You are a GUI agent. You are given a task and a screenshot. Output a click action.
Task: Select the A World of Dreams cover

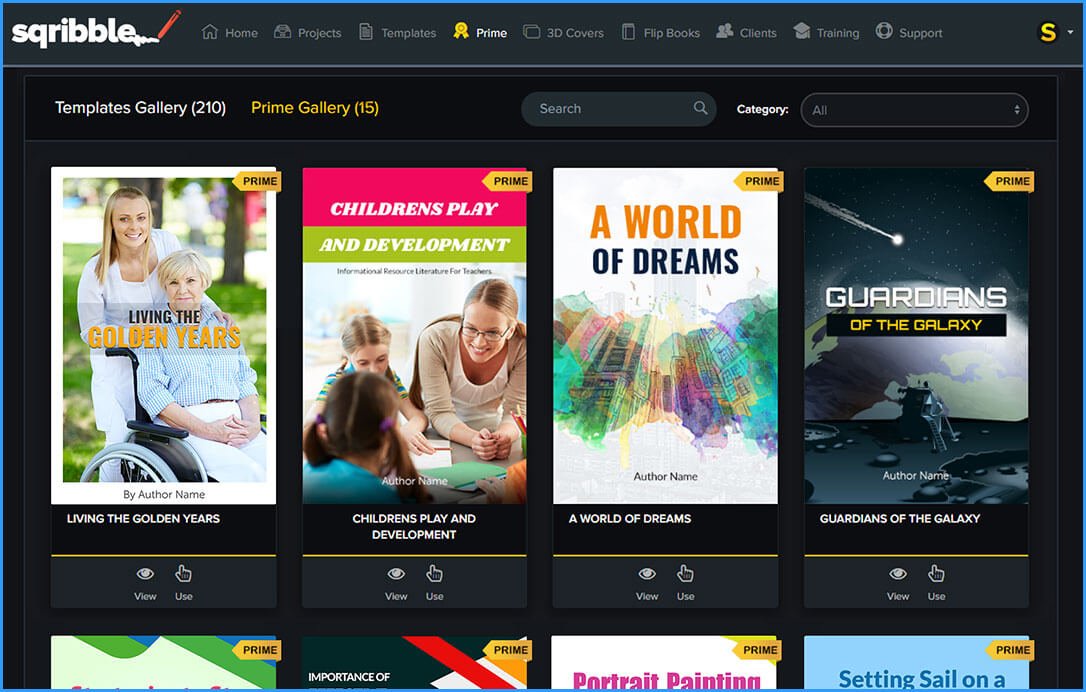tap(665, 335)
